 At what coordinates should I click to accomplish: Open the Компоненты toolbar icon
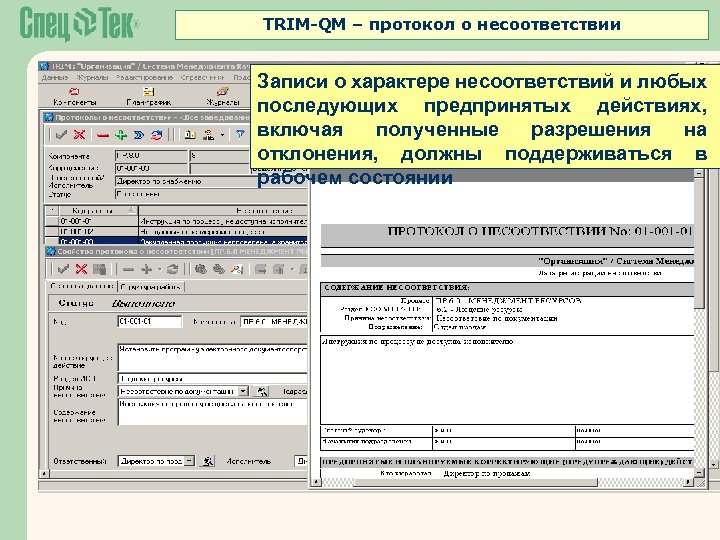click(74, 96)
